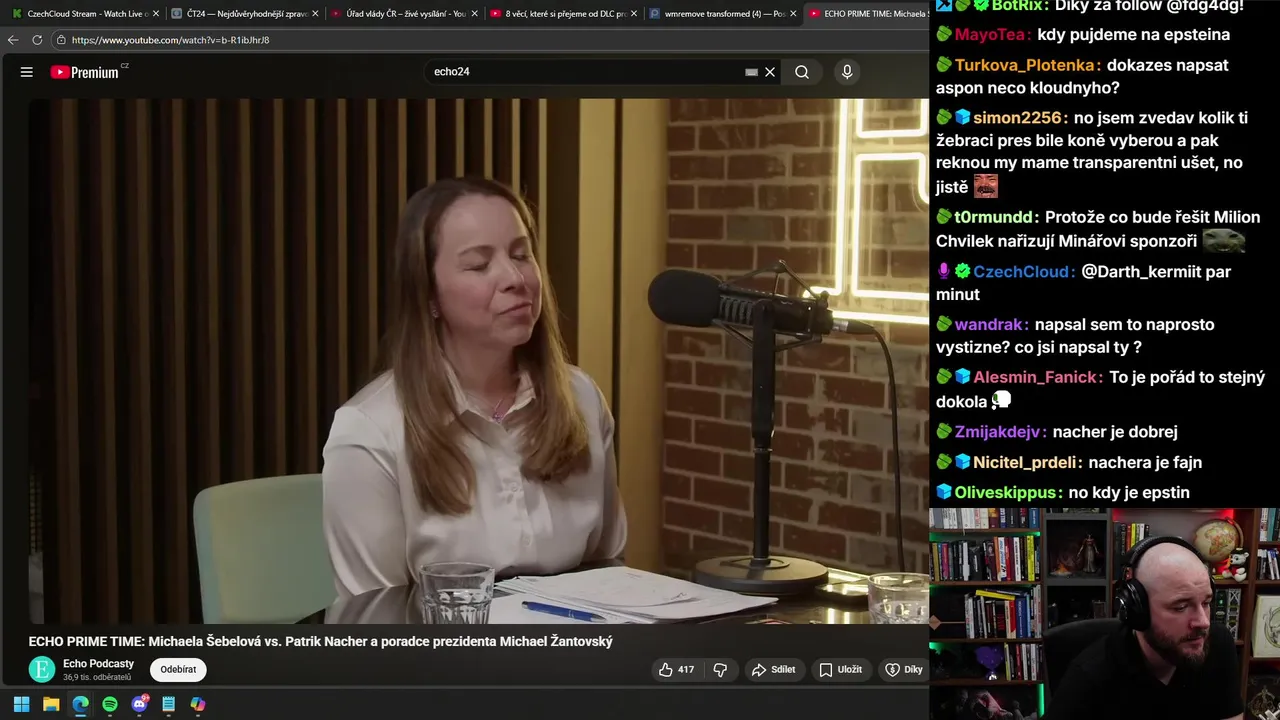Click chat username simon2256
Viewport: 1280px width, 720px height.
click(x=1017, y=117)
